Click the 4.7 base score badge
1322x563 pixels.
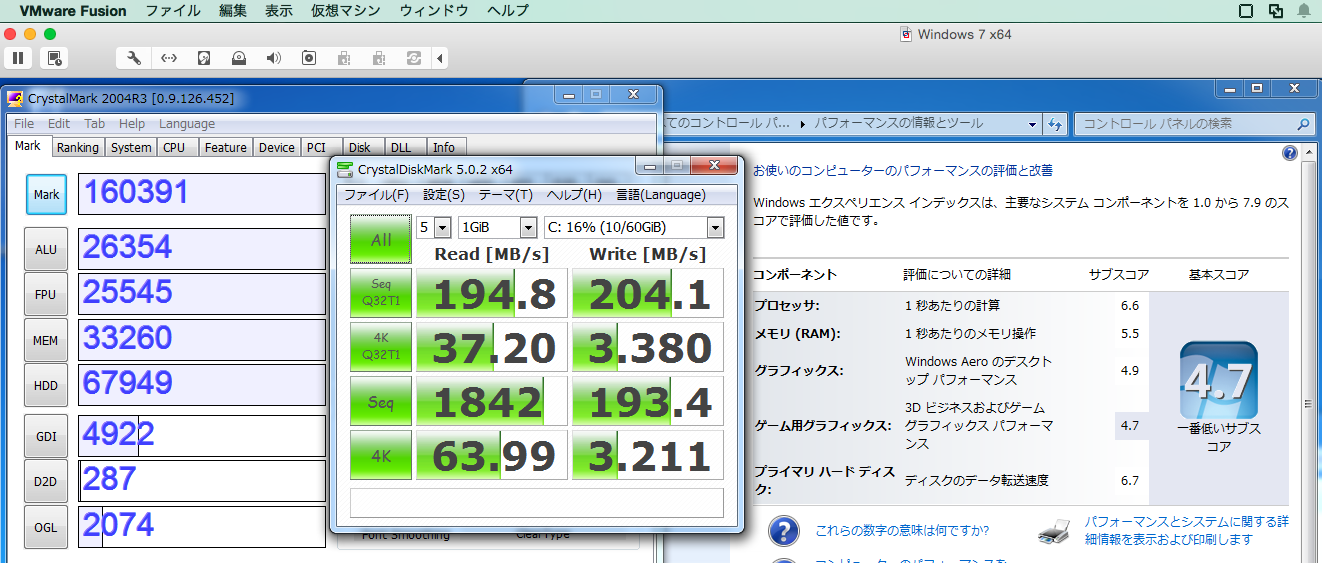click(1218, 379)
